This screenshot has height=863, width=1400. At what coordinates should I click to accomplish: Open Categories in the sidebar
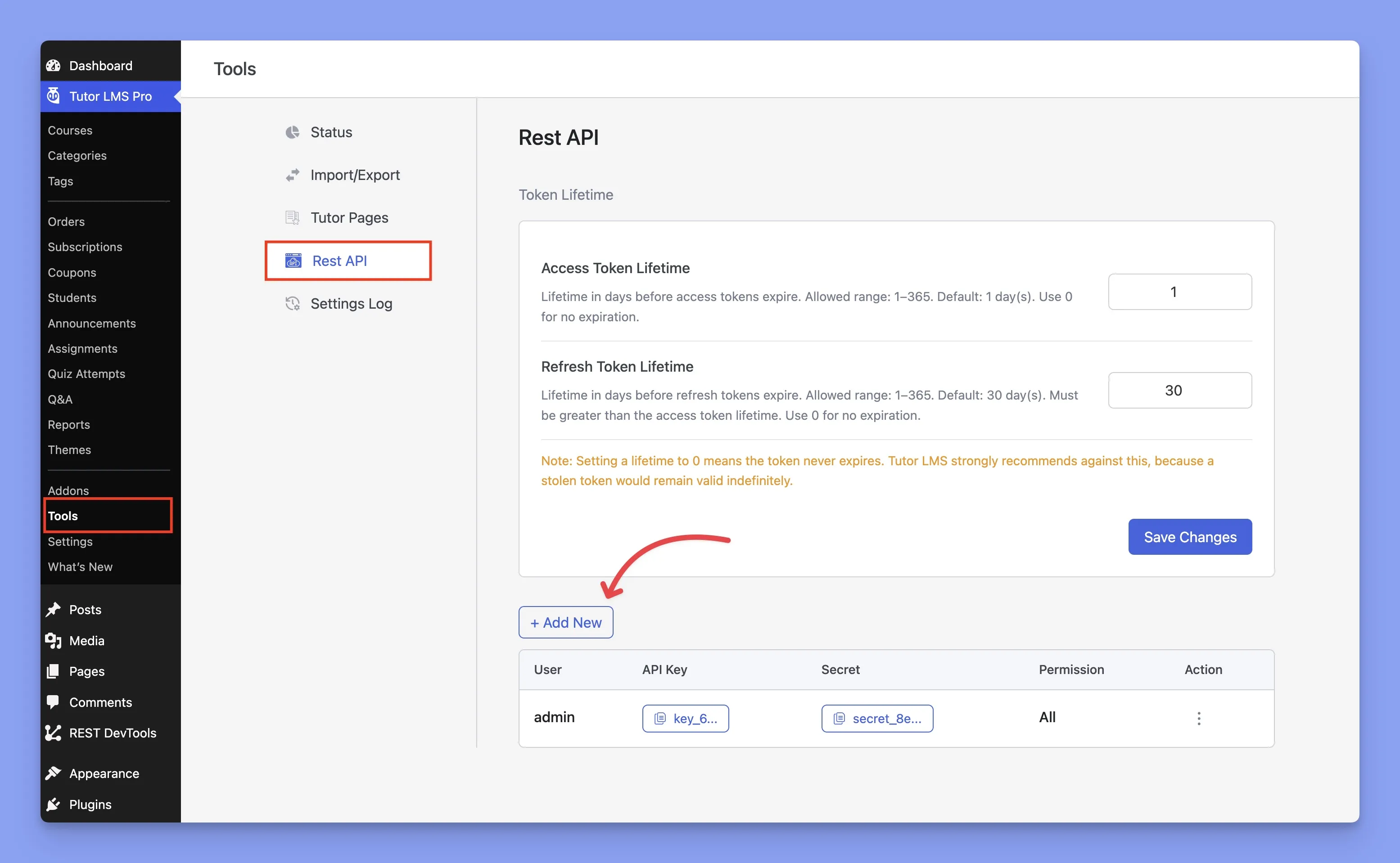coord(77,155)
